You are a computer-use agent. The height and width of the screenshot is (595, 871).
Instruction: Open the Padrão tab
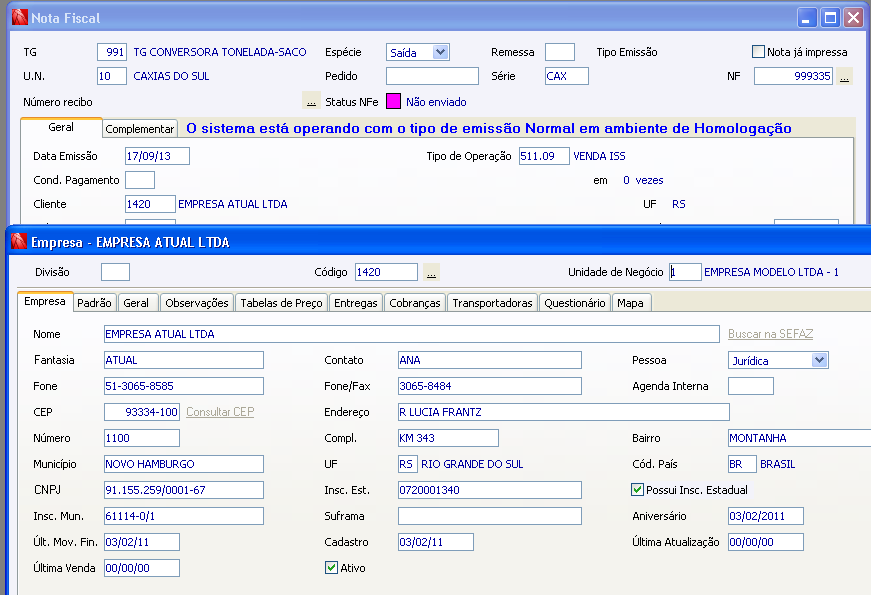94,303
